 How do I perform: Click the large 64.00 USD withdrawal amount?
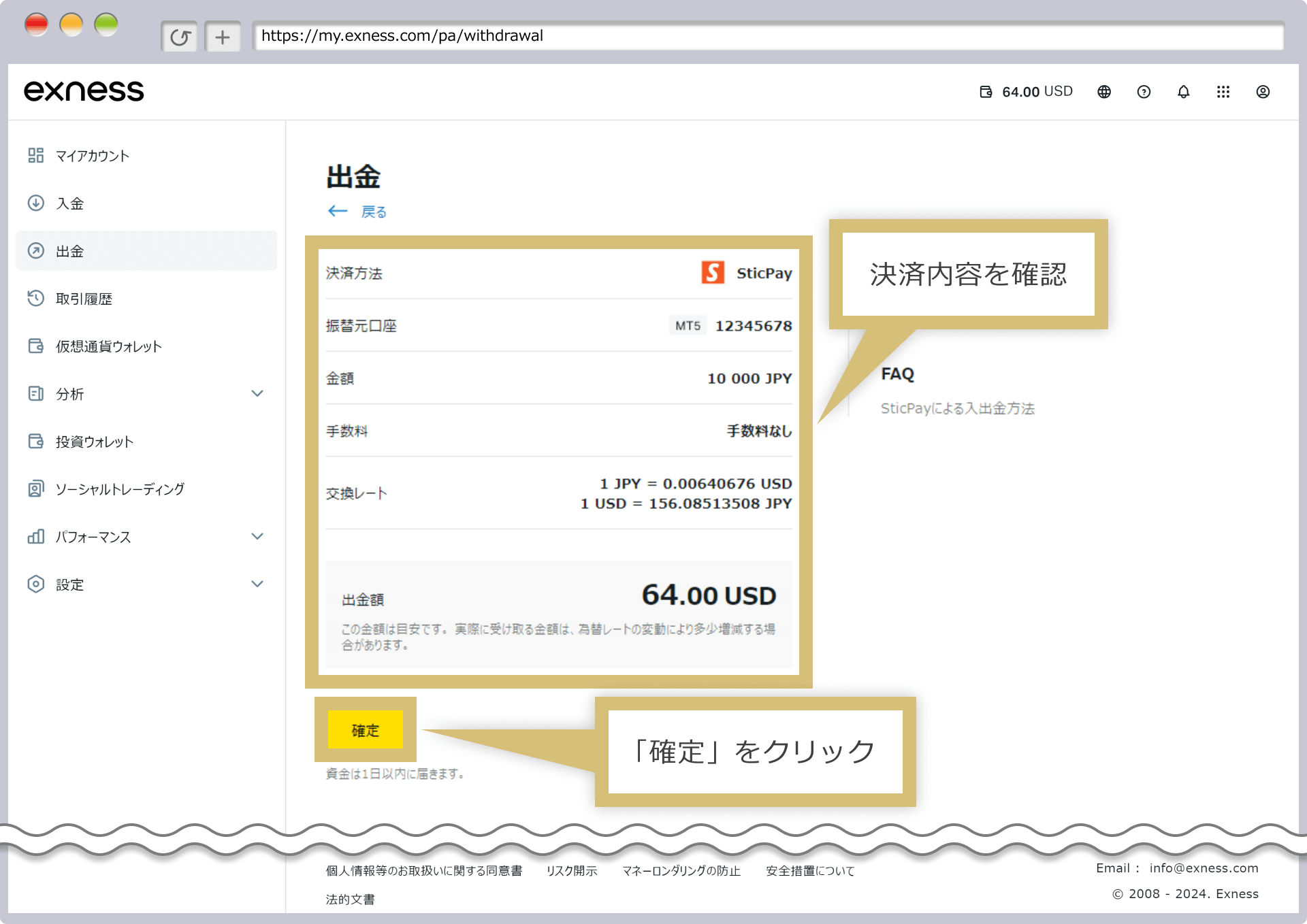tap(709, 595)
